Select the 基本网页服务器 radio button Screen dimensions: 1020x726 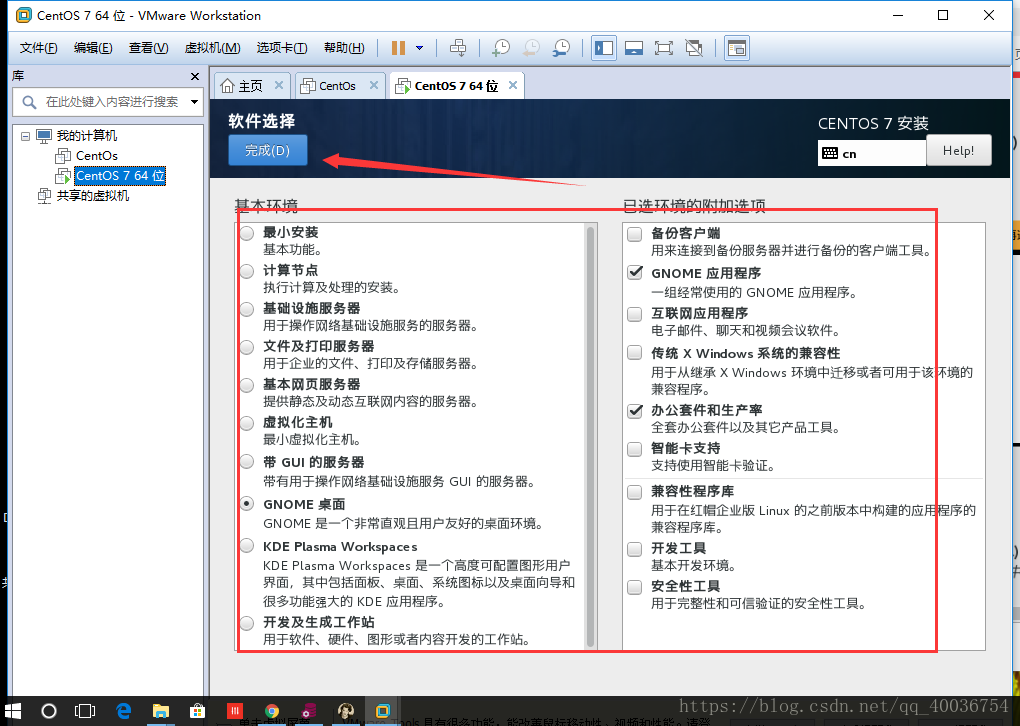tap(247, 385)
